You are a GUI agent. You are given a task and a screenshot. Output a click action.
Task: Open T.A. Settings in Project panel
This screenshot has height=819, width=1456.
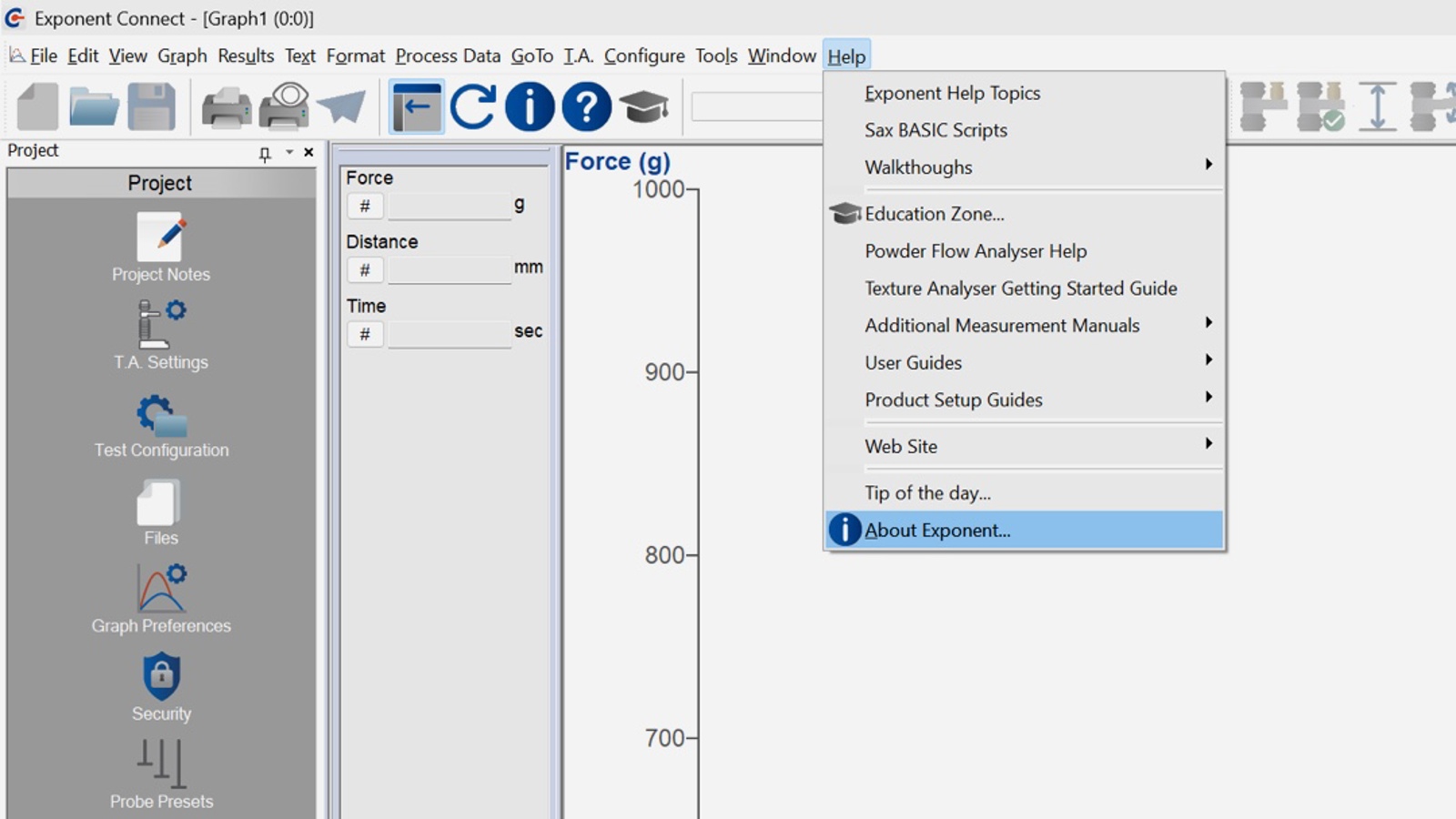pos(161,335)
